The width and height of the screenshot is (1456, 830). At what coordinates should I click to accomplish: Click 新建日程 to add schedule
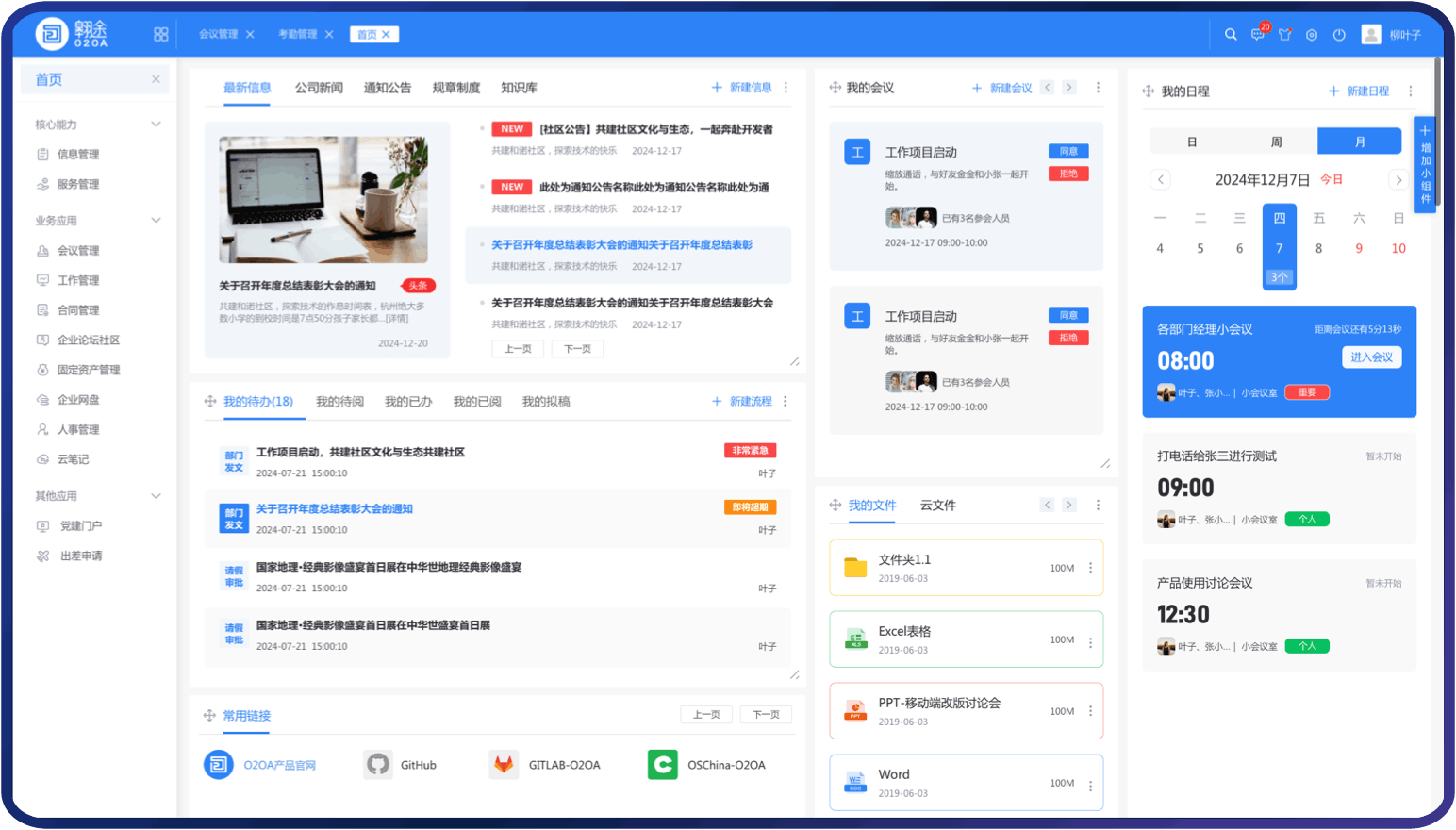click(1359, 91)
